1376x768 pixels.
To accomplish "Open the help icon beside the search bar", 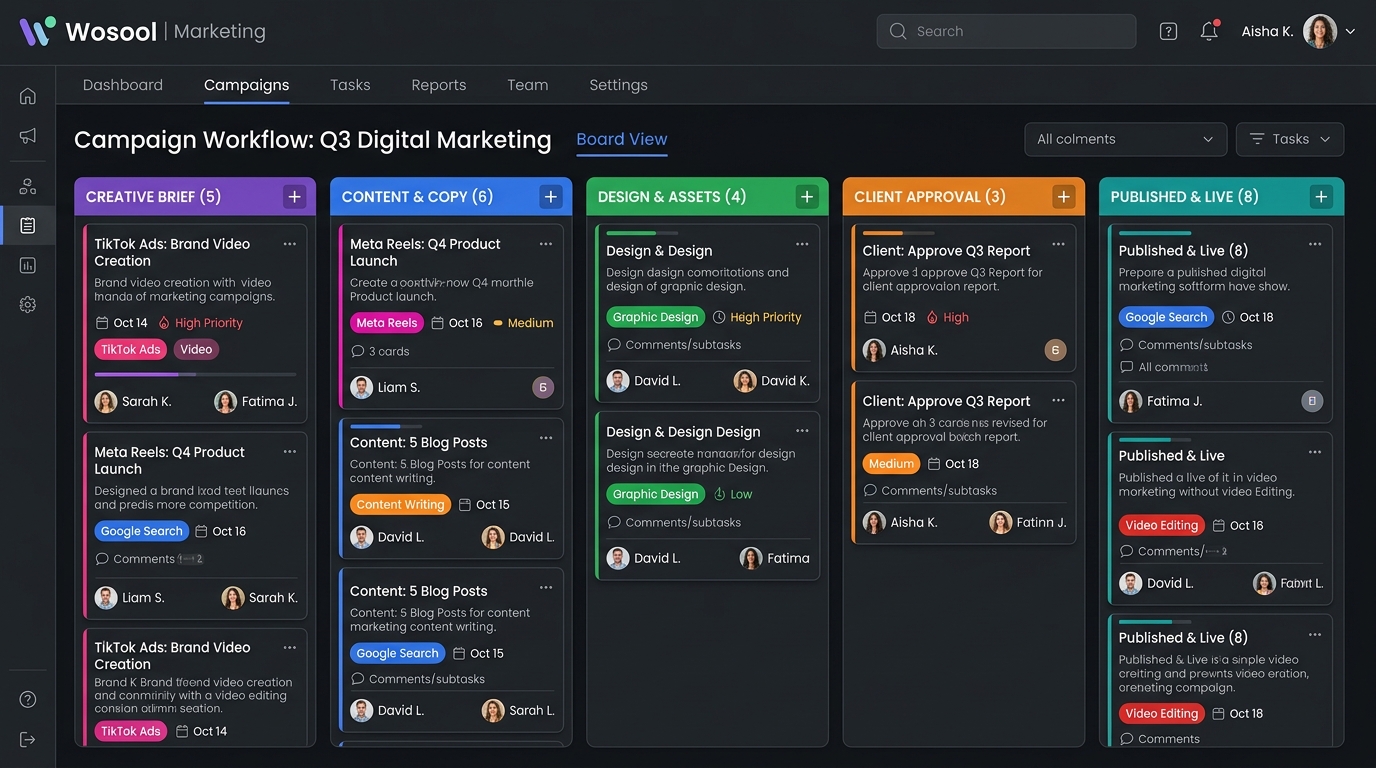I will (1168, 31).
